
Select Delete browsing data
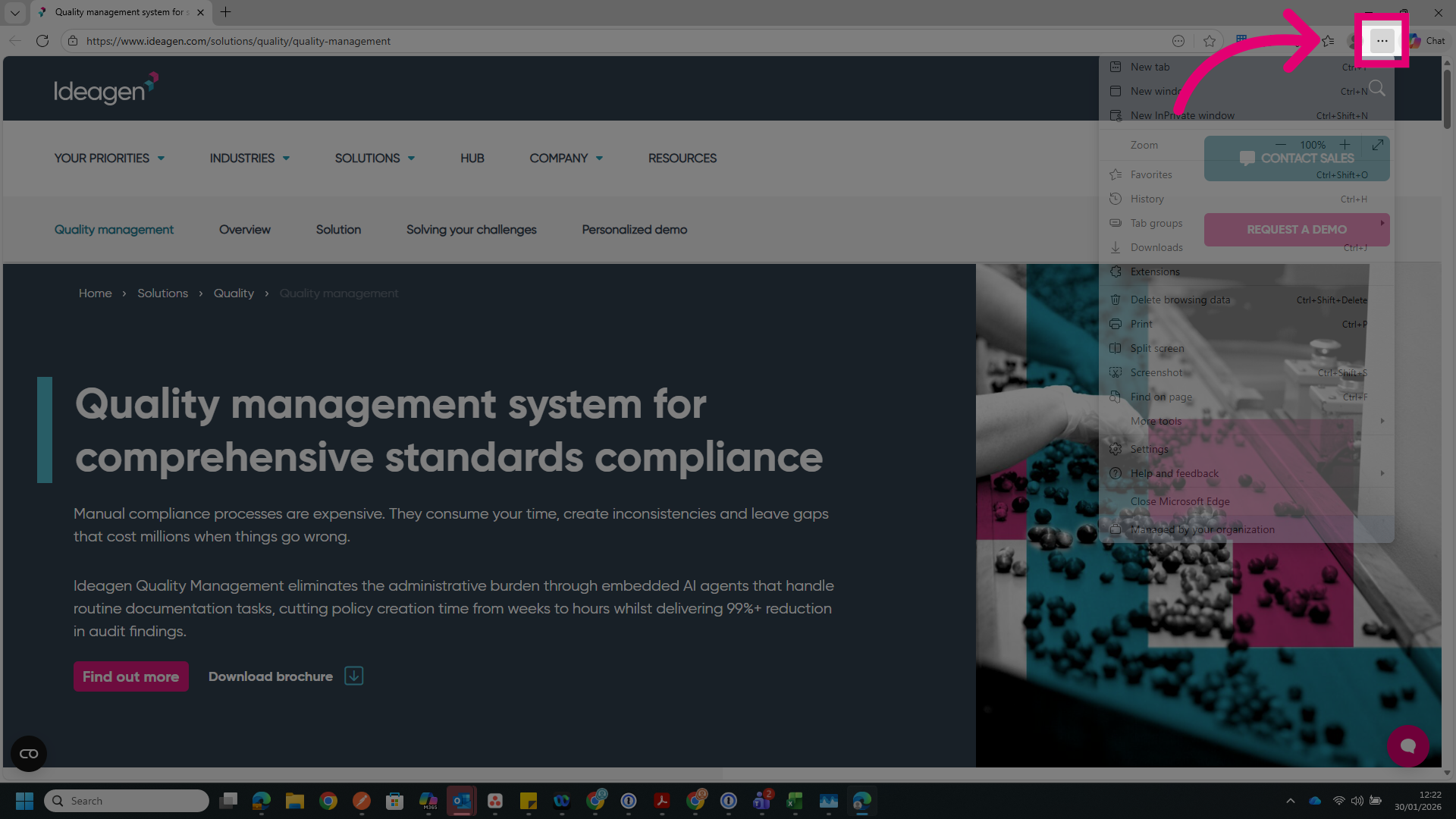[x=1246, y=300]
